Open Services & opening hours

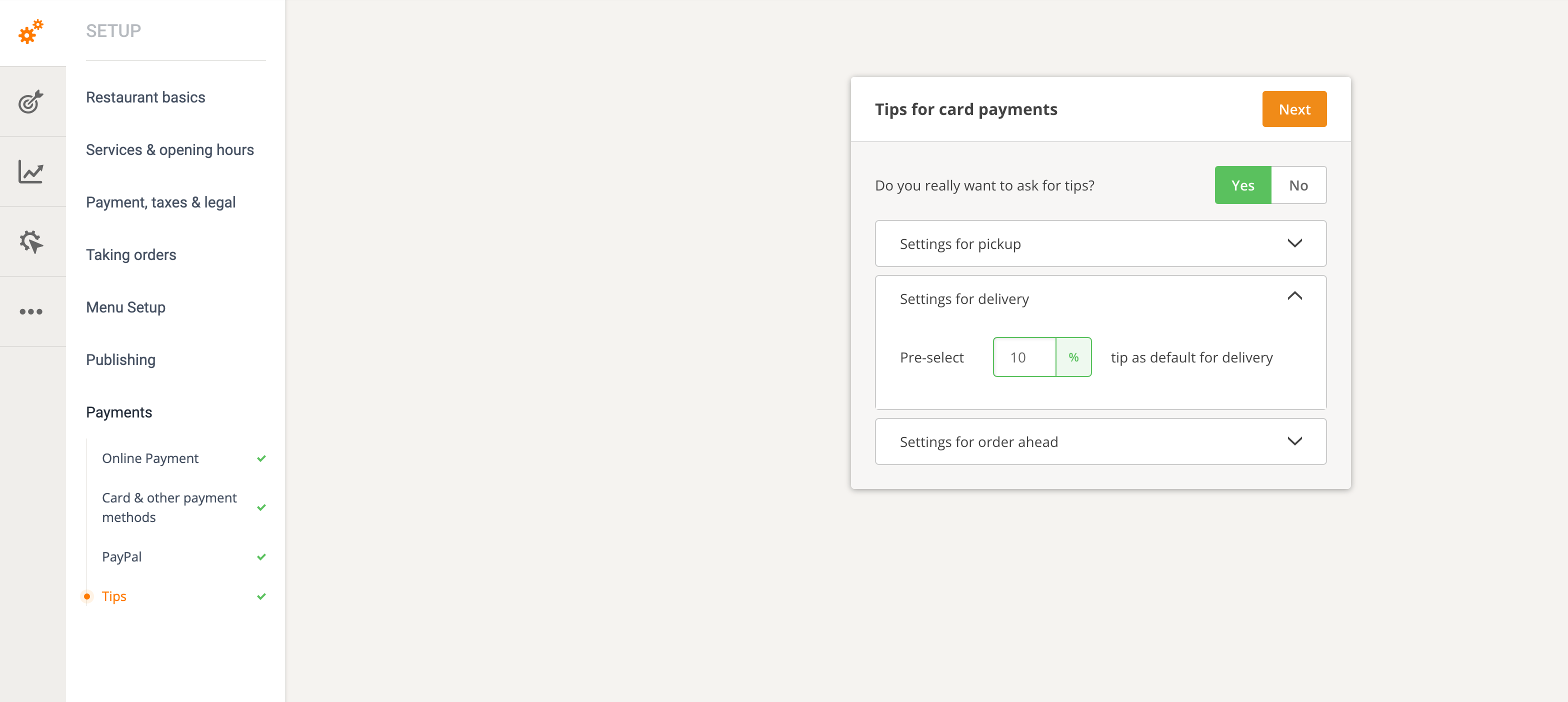(x=170, y=150)
